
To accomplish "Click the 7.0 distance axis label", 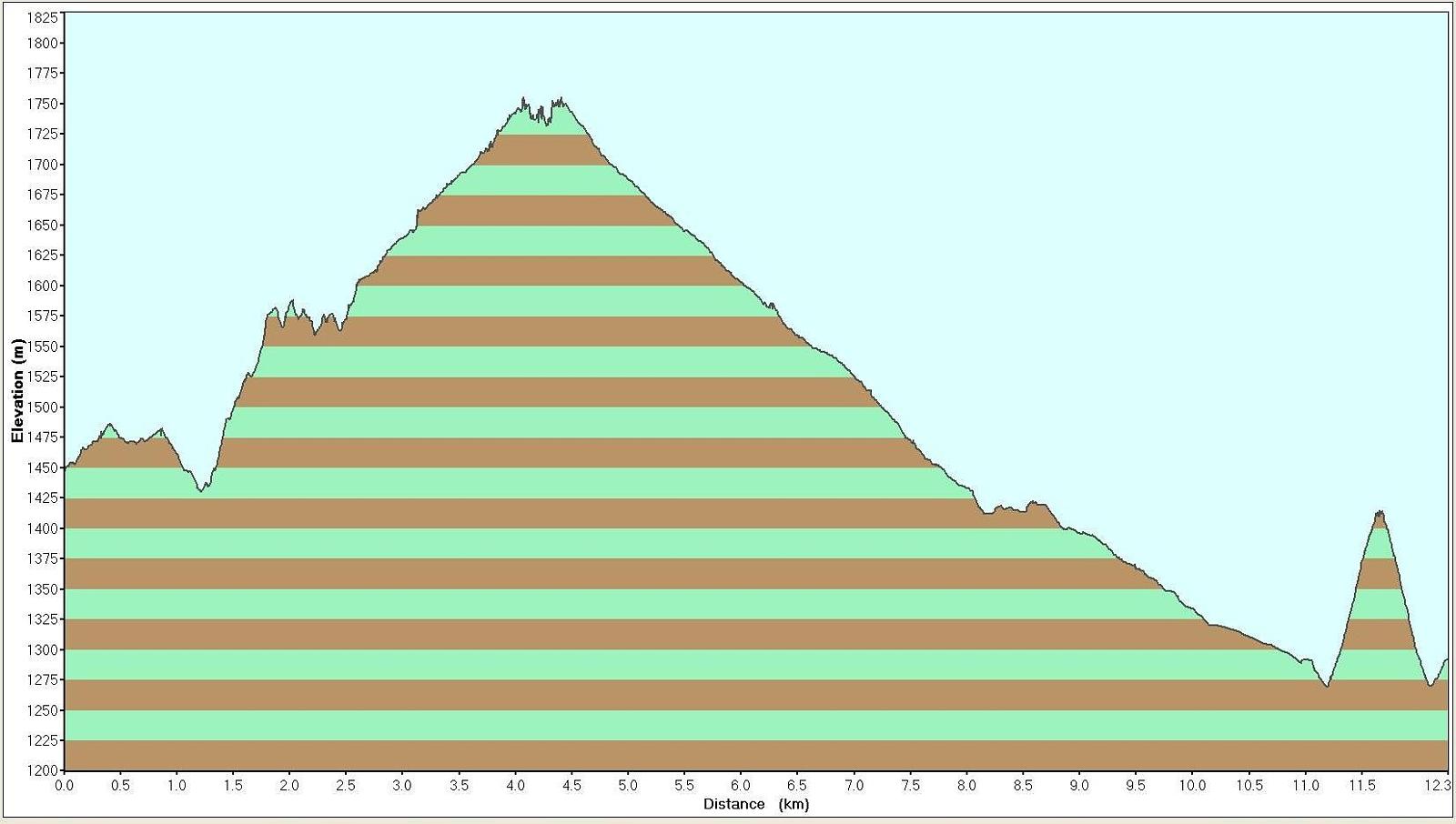I will pos(854,786).
